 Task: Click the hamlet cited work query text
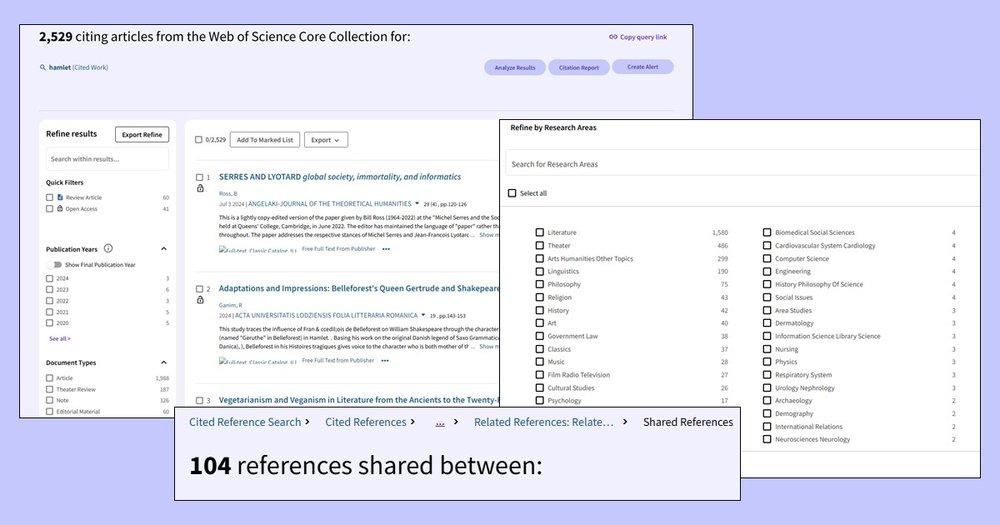tap(78, 68)
